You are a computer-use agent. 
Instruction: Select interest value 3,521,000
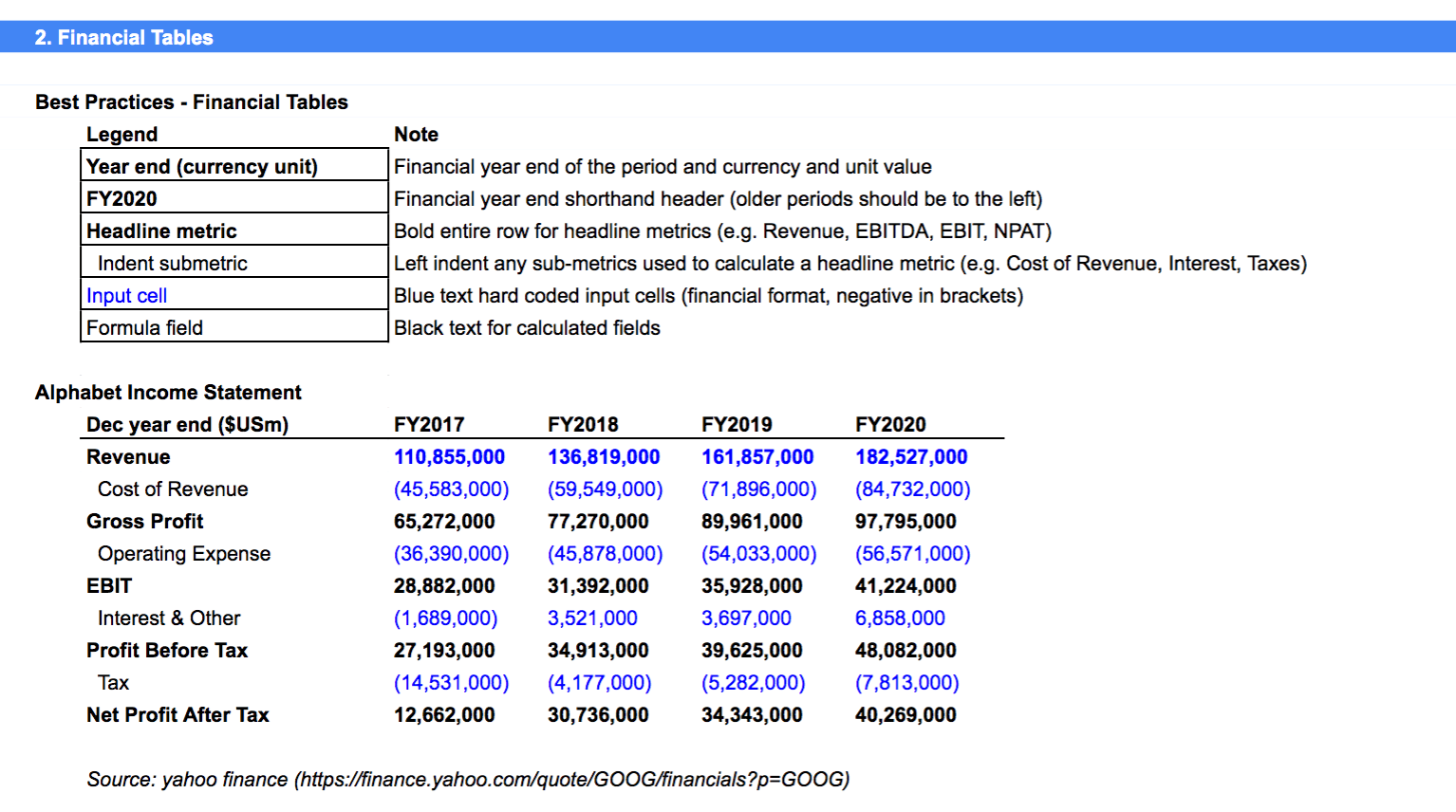(x=592, y=618)
